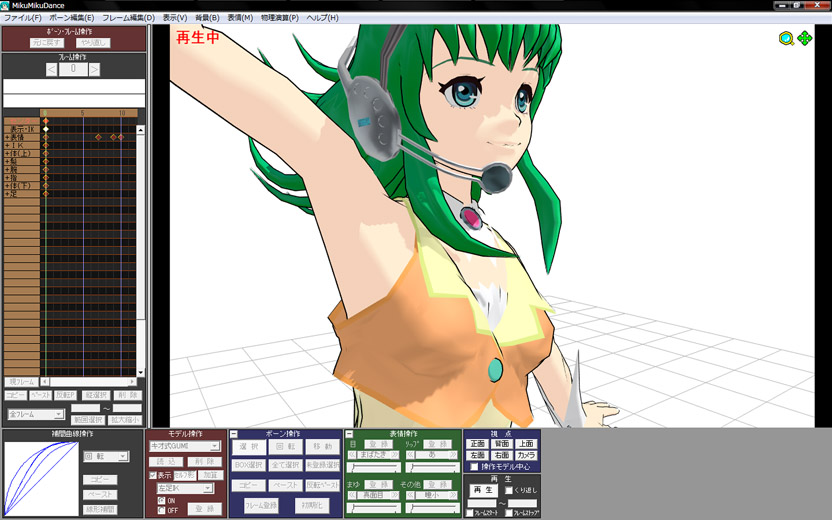The image size is (832, 520).
Task: Click previous lip morph « arrow beside あ
Action: 411,455
